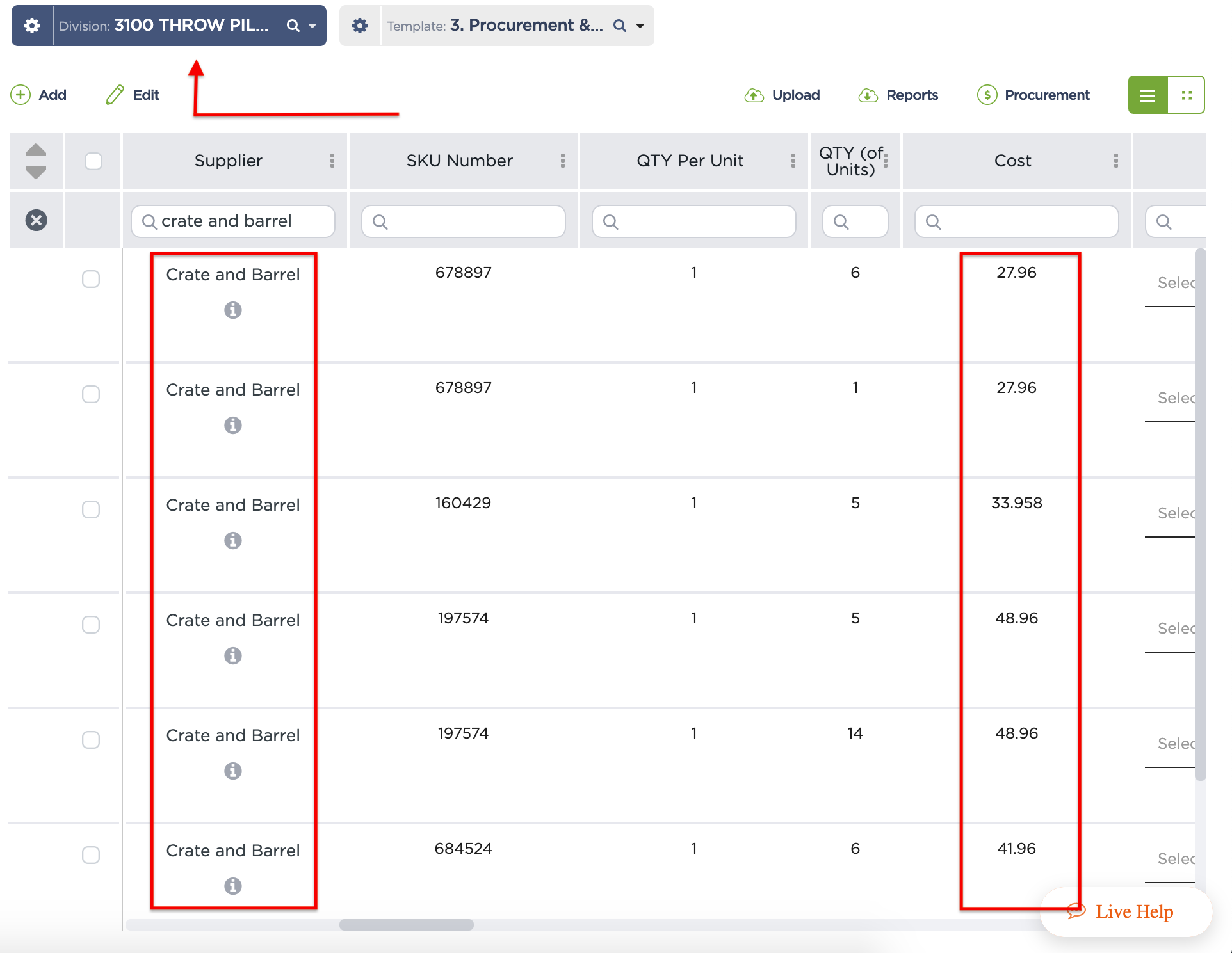Viewport: 1232px width, 953px height.
Task: View info for first Crate and Barrel row
Action: [233, 310]
